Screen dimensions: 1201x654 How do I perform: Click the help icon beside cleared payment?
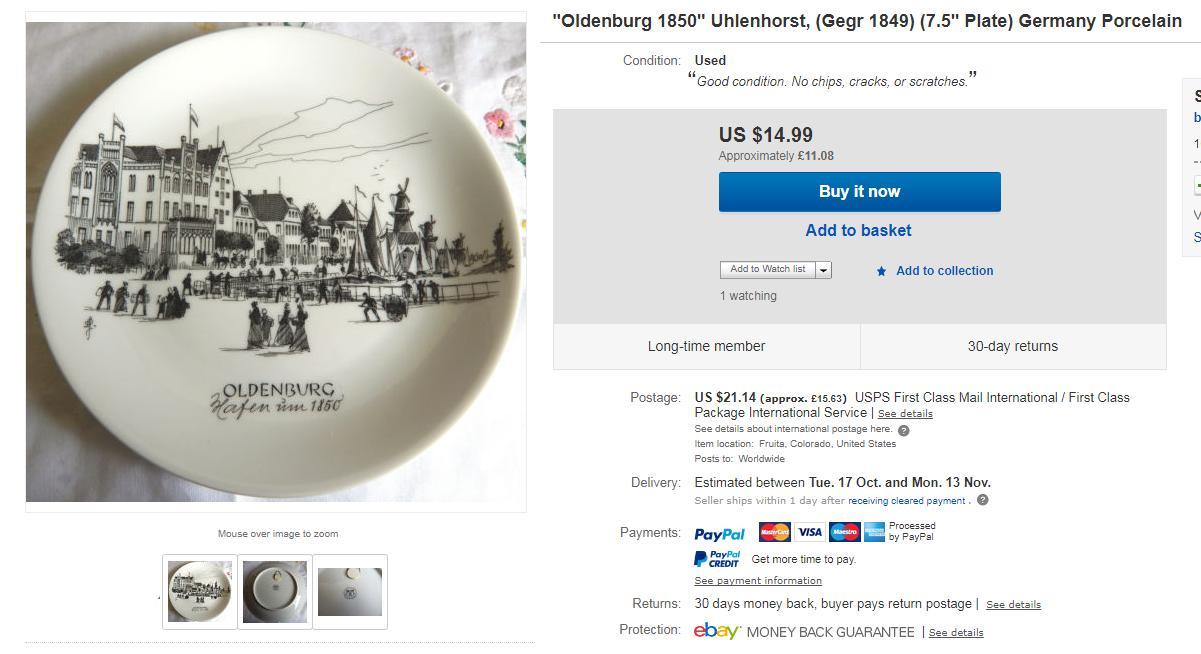982,500
